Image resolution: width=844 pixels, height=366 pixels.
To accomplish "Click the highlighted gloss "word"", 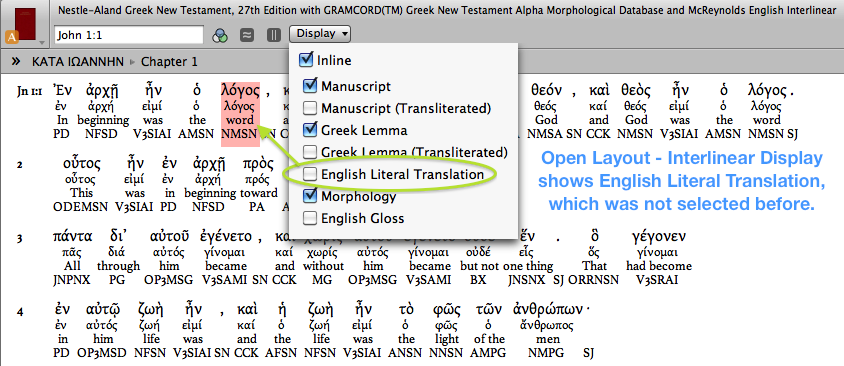I will [240, 119].
